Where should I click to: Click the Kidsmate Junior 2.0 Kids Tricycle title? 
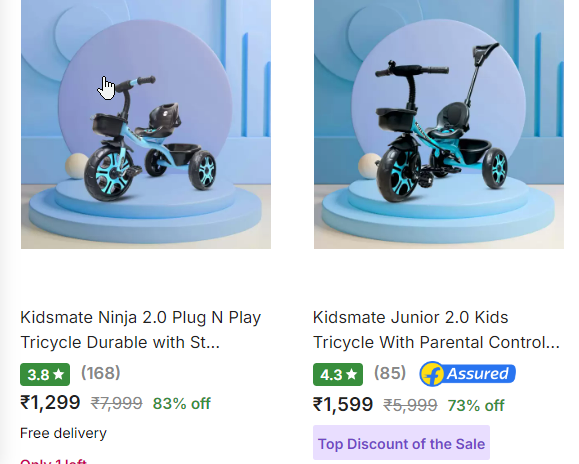(436, 330)
